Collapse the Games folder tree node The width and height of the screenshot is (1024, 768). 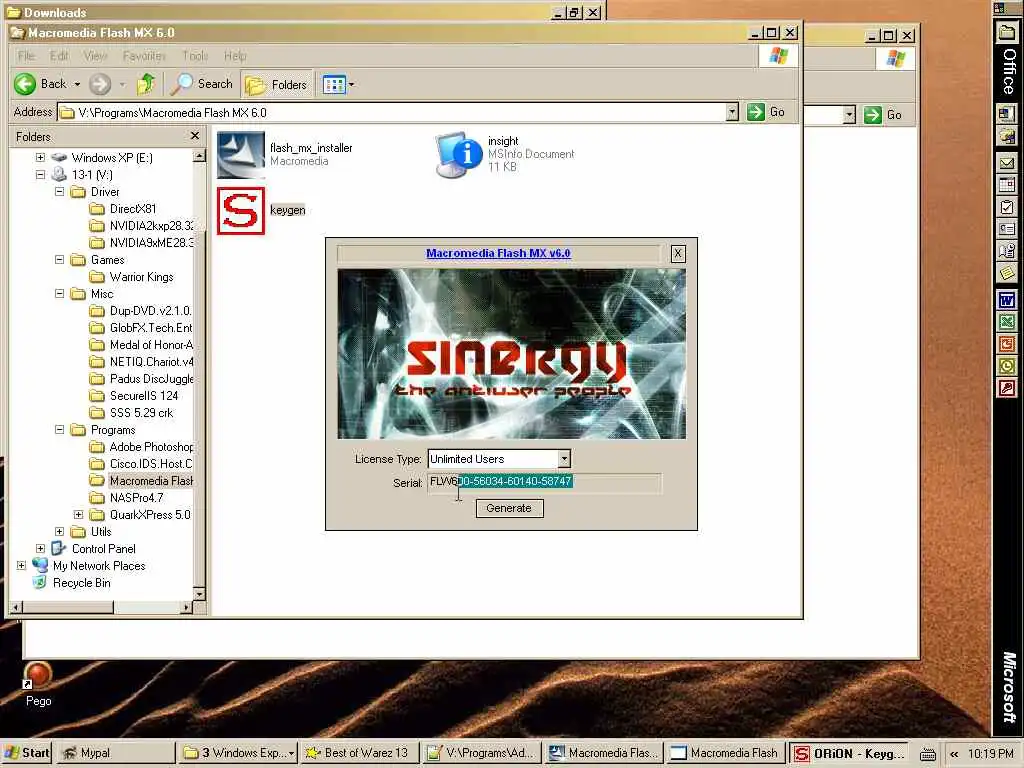pos(59,259)
